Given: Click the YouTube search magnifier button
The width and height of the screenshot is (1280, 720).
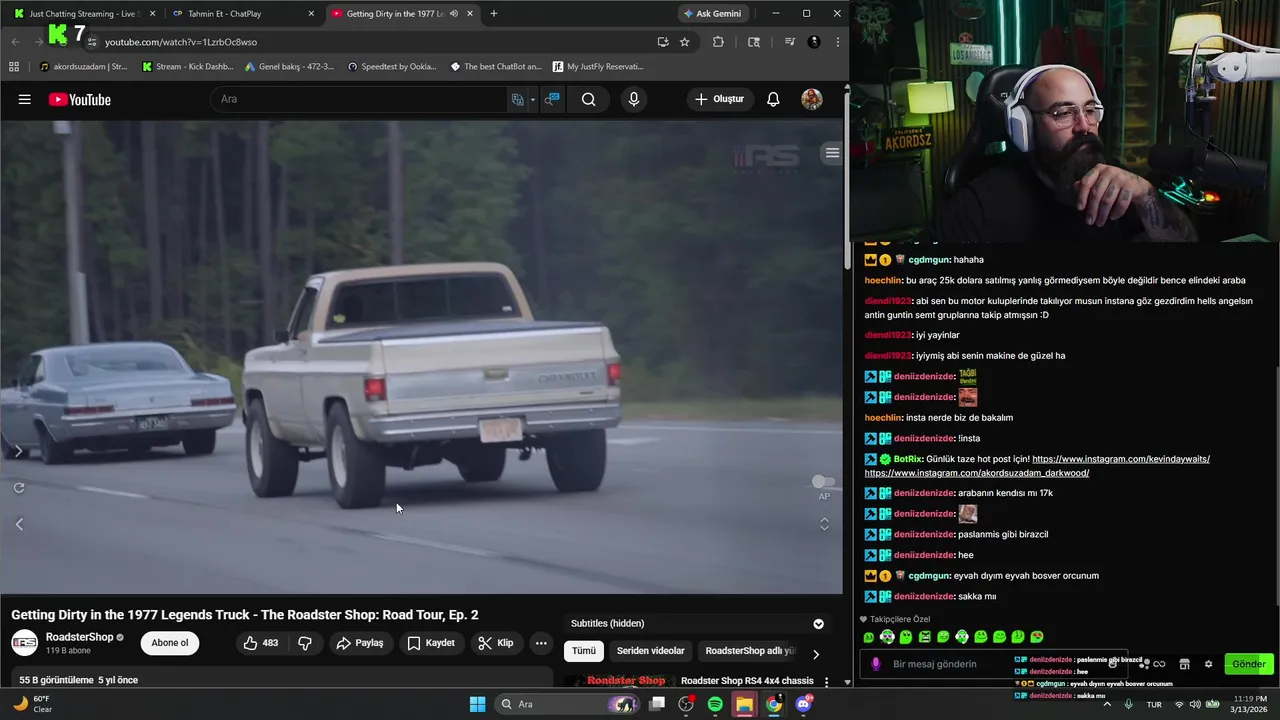Looking at the screenshot, I should (x=588, y=99).
